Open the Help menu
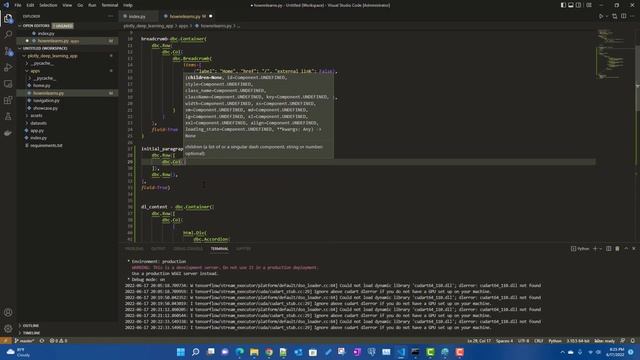Screen dimensions: 640x360 (128, 5)
